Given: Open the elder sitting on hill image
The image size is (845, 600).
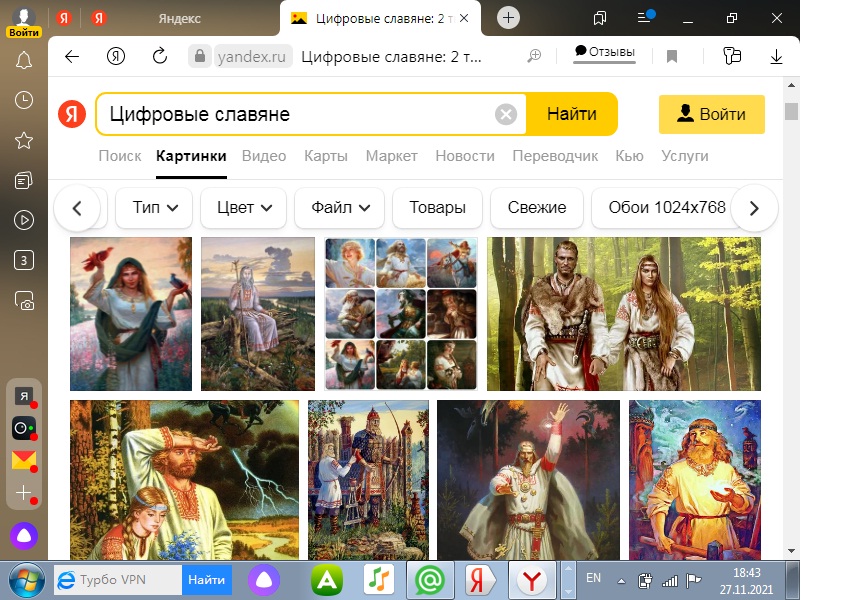Looking at the screenshot, I should pos(258,314).
